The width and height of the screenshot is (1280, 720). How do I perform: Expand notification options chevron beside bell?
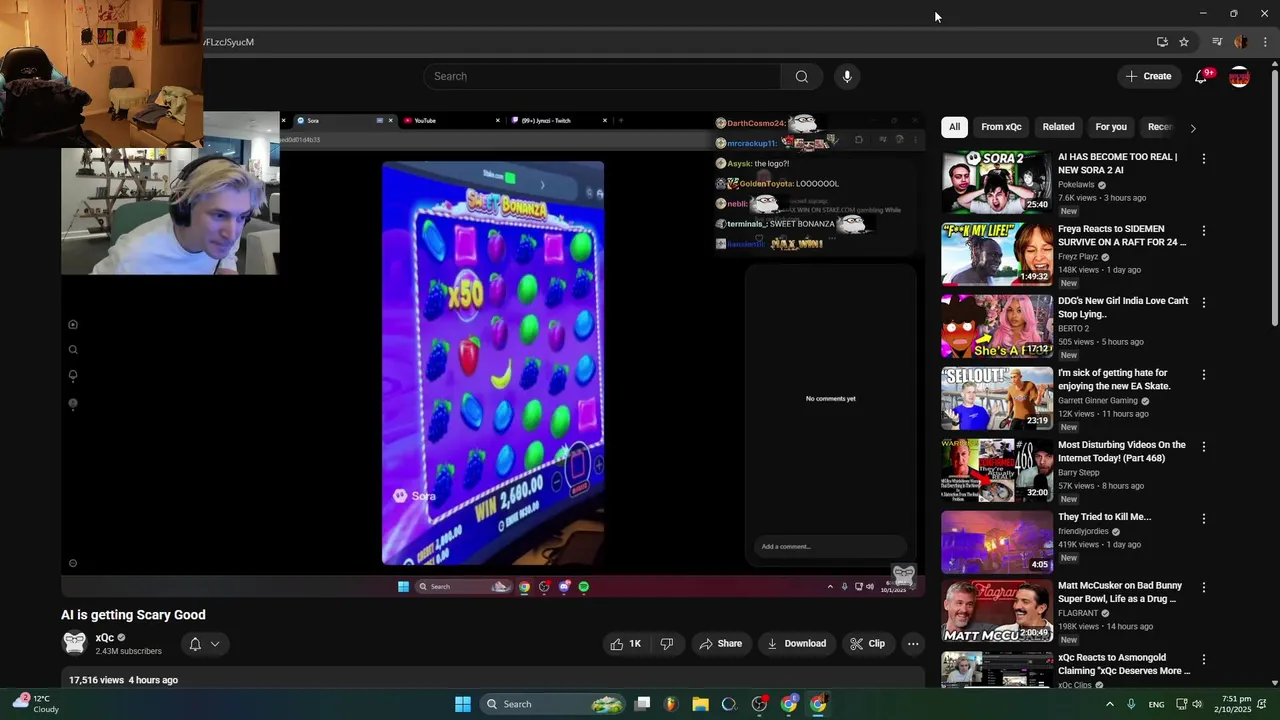[215, 644]
